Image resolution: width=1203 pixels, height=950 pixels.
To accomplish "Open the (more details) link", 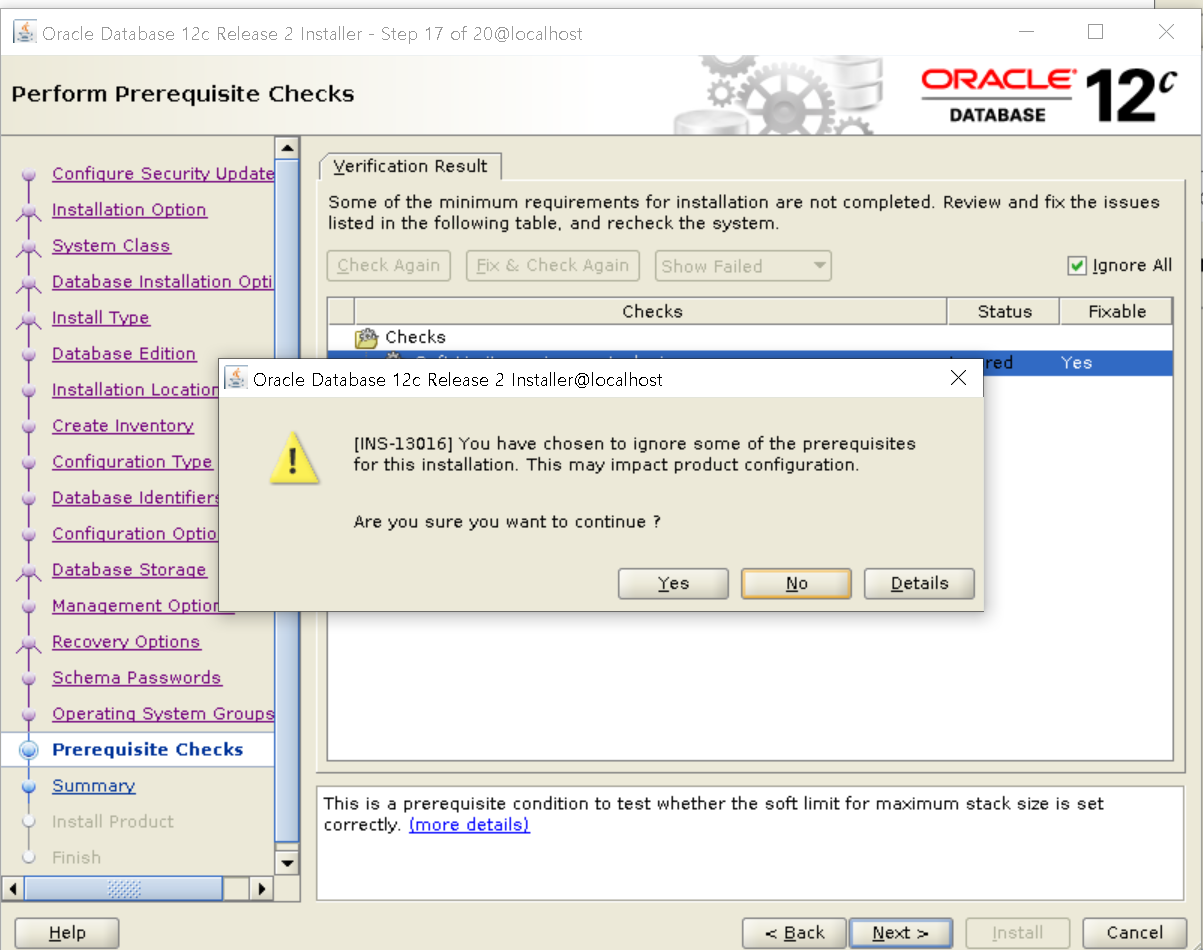I will click(469, 825).
